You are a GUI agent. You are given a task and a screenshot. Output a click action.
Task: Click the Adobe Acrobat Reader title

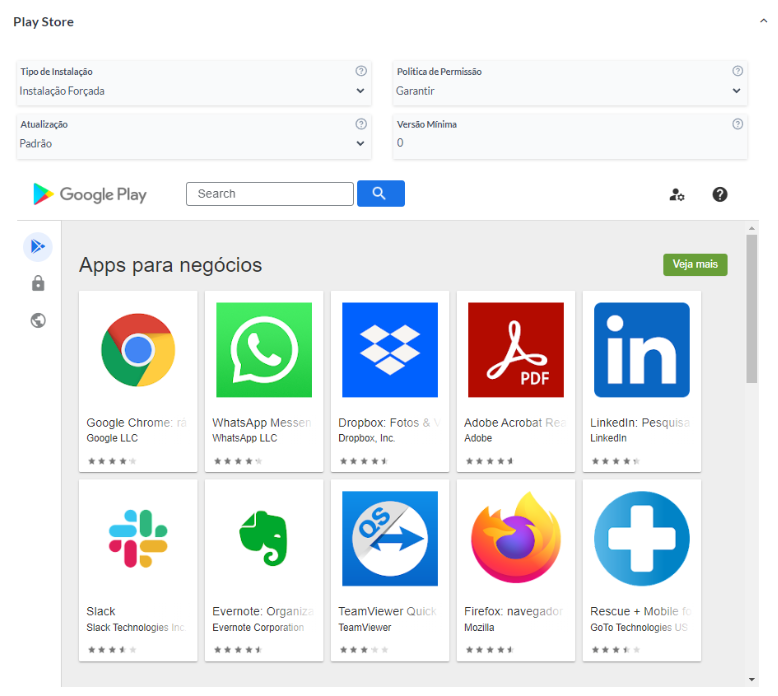click(516, 423)
